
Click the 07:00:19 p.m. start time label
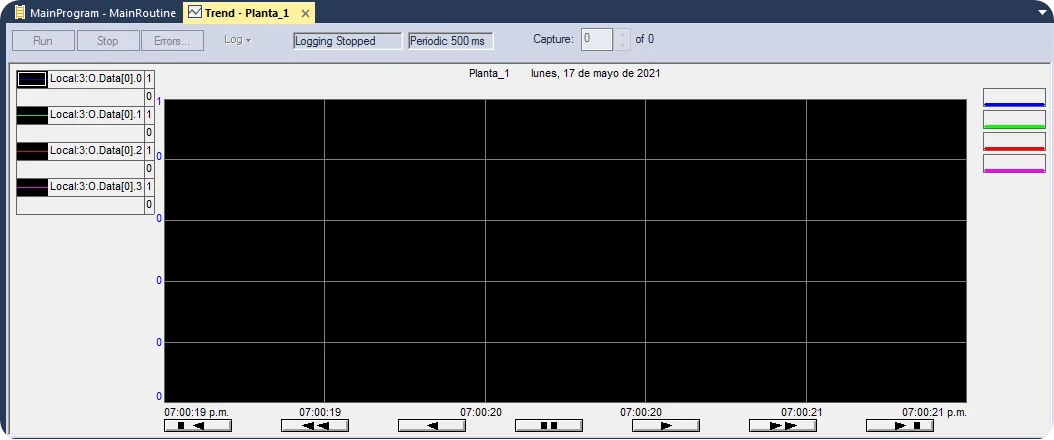pyautogui.click(x=196, y=411)
